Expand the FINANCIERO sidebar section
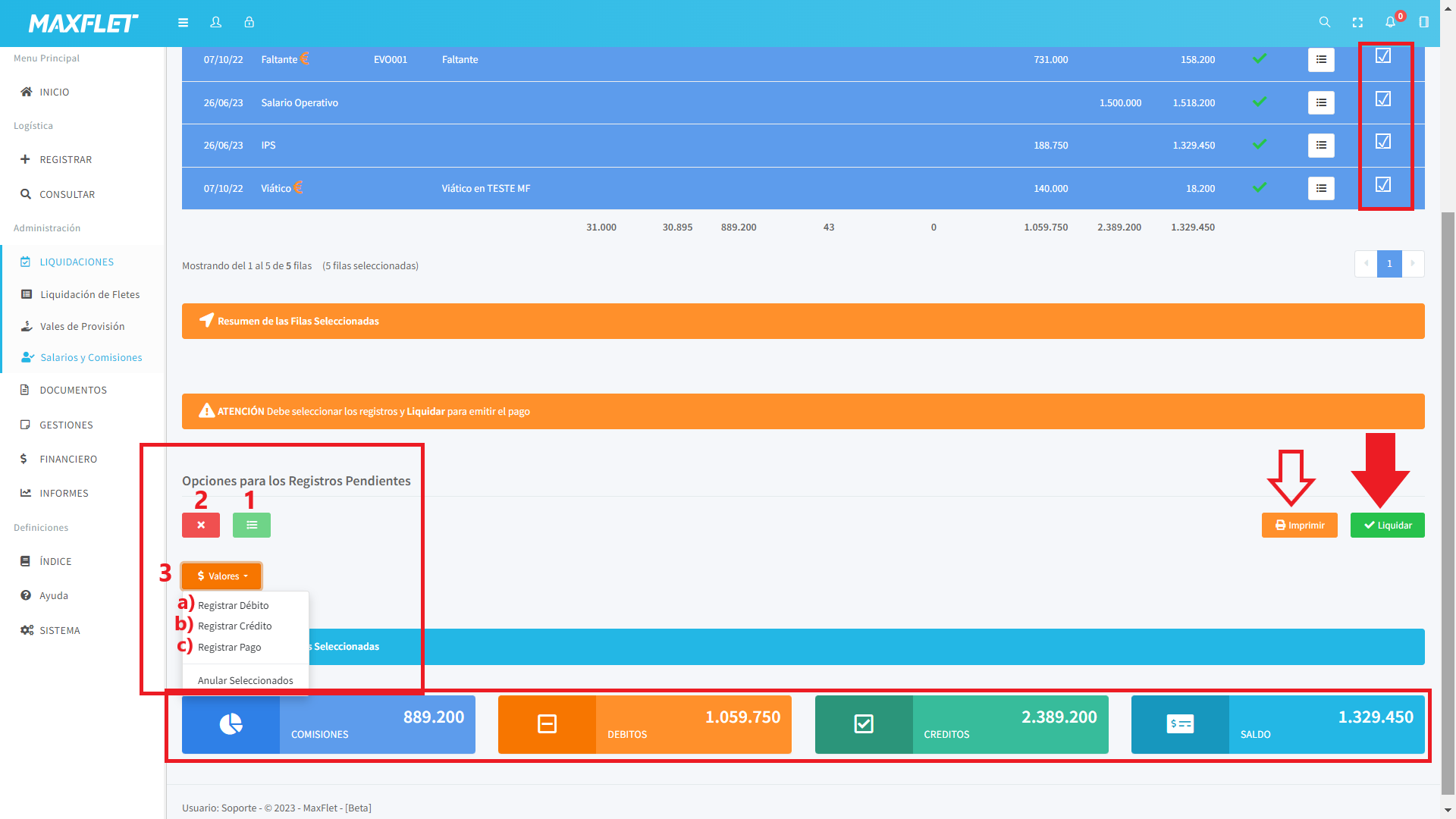 tap(68, 459)
